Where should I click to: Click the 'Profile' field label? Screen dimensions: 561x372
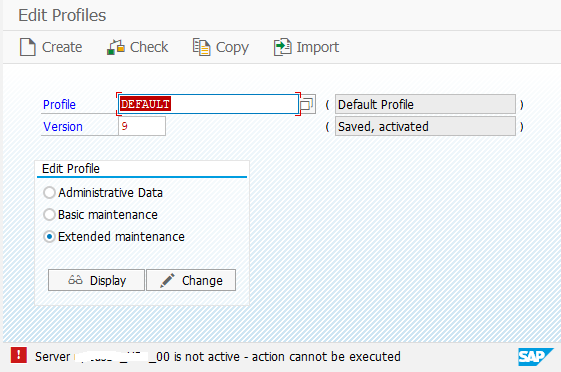59,105
